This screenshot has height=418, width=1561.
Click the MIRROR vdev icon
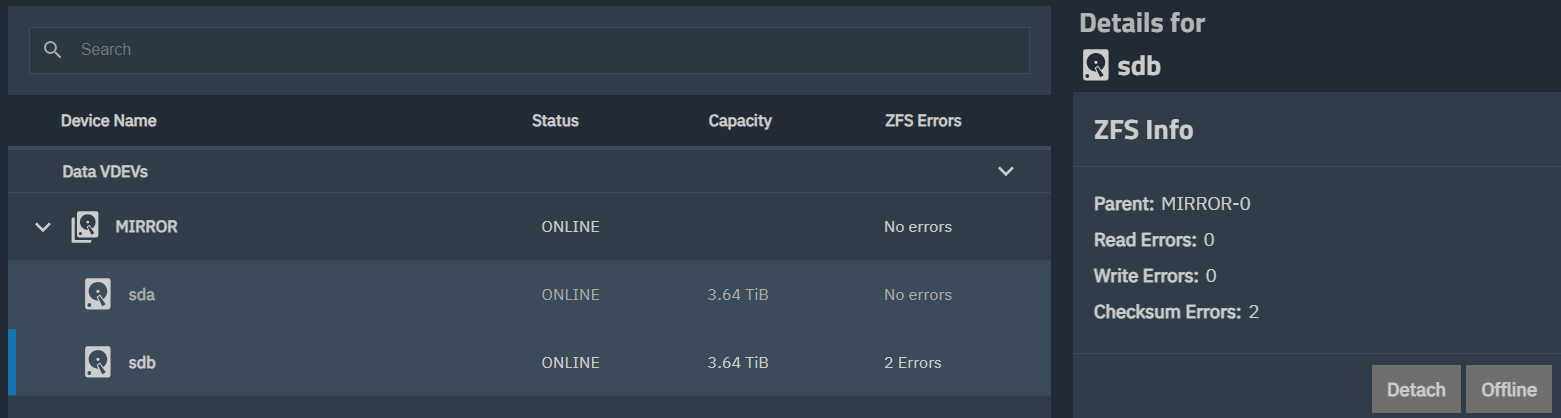tap(85, 227)
